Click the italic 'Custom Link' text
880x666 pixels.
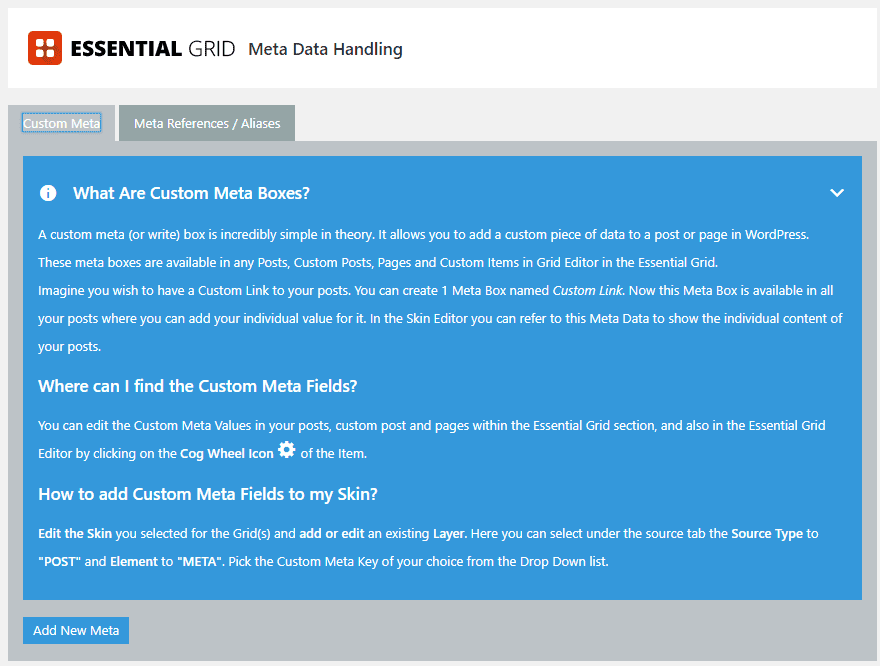pyautogui.click(x=587, y=290)
